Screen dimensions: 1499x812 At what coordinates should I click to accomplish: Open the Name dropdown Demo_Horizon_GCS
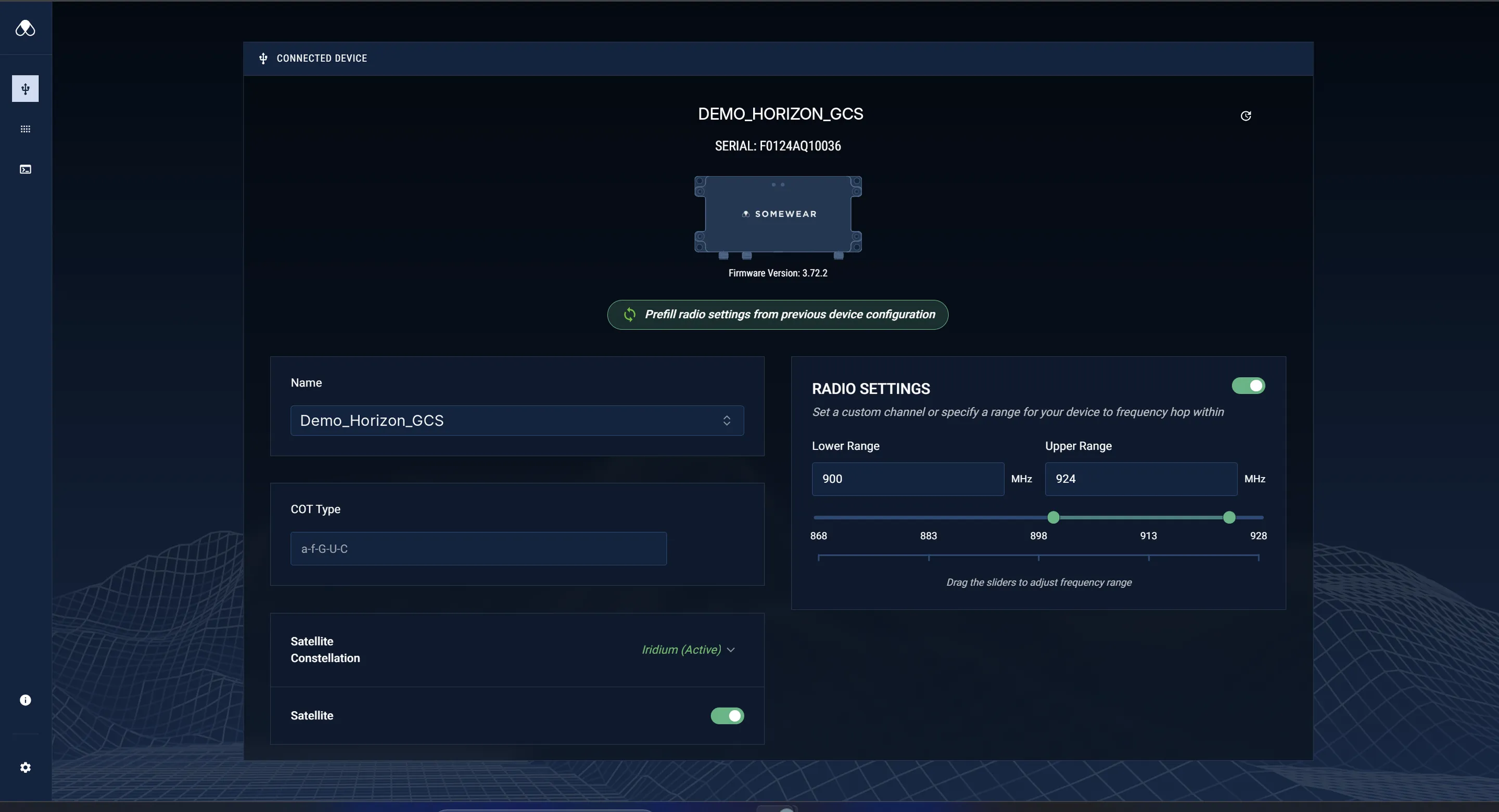pyautogui.click(x=517, y=420)
